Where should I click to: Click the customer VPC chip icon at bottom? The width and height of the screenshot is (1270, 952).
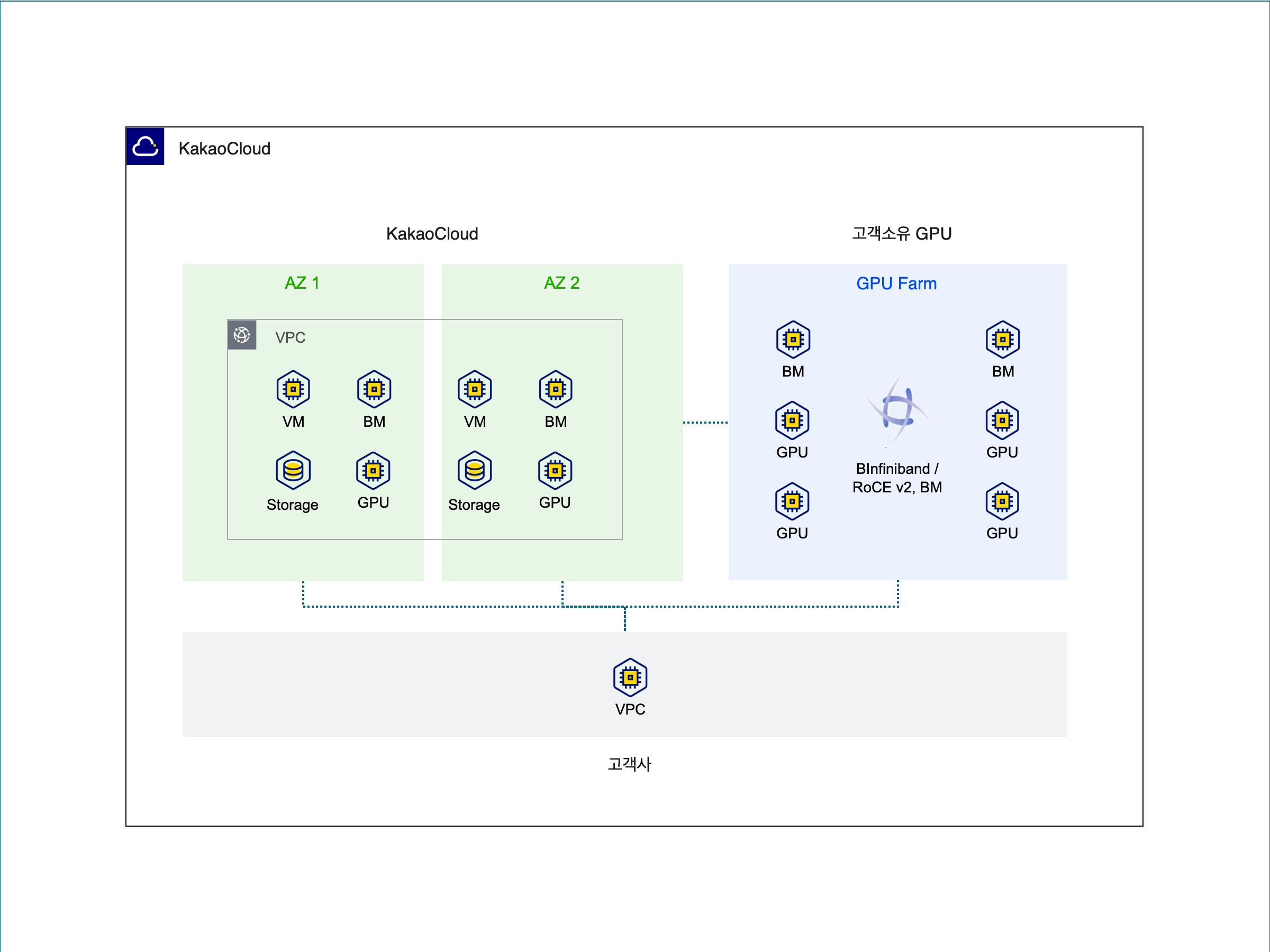pyautogui.click(x=630, y=677)
